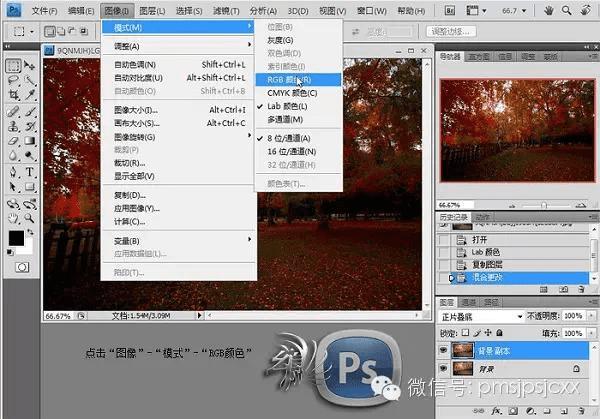The image size is (600, 419).
Task: Select the Gradient tool
Action: (x=29, y=141)
